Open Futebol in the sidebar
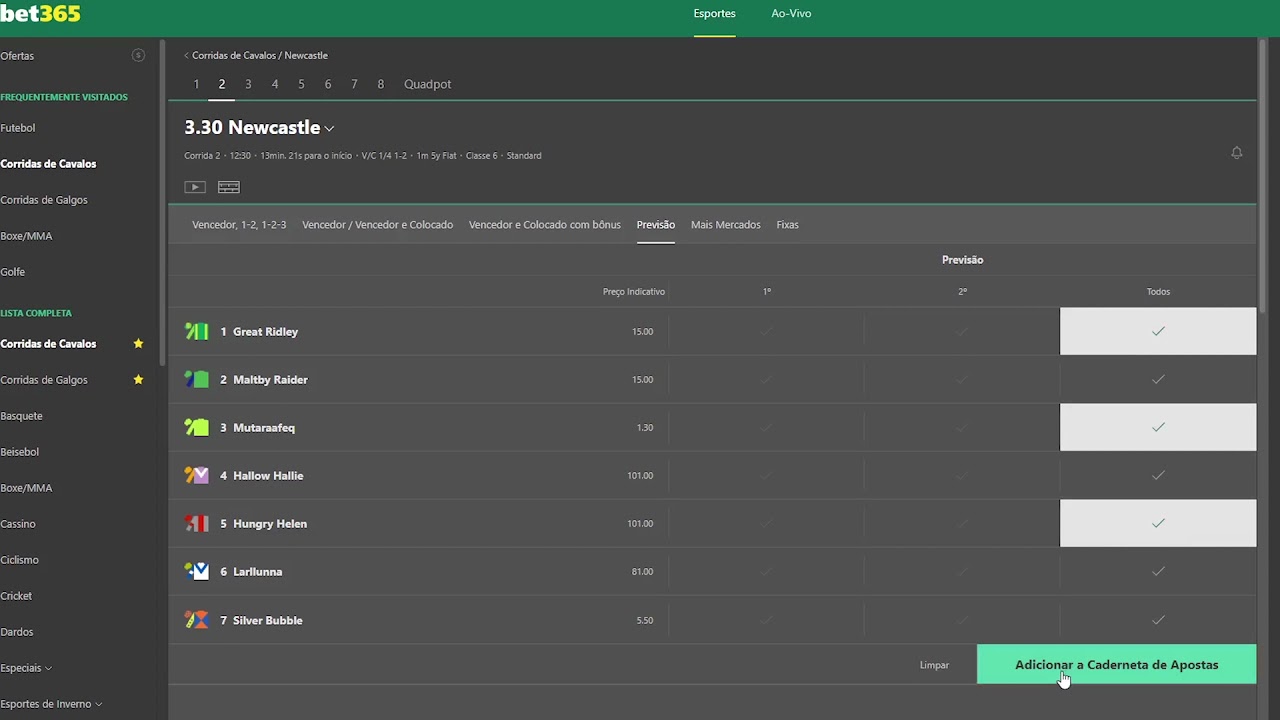1280x720 pixels. tap(18, 128)
